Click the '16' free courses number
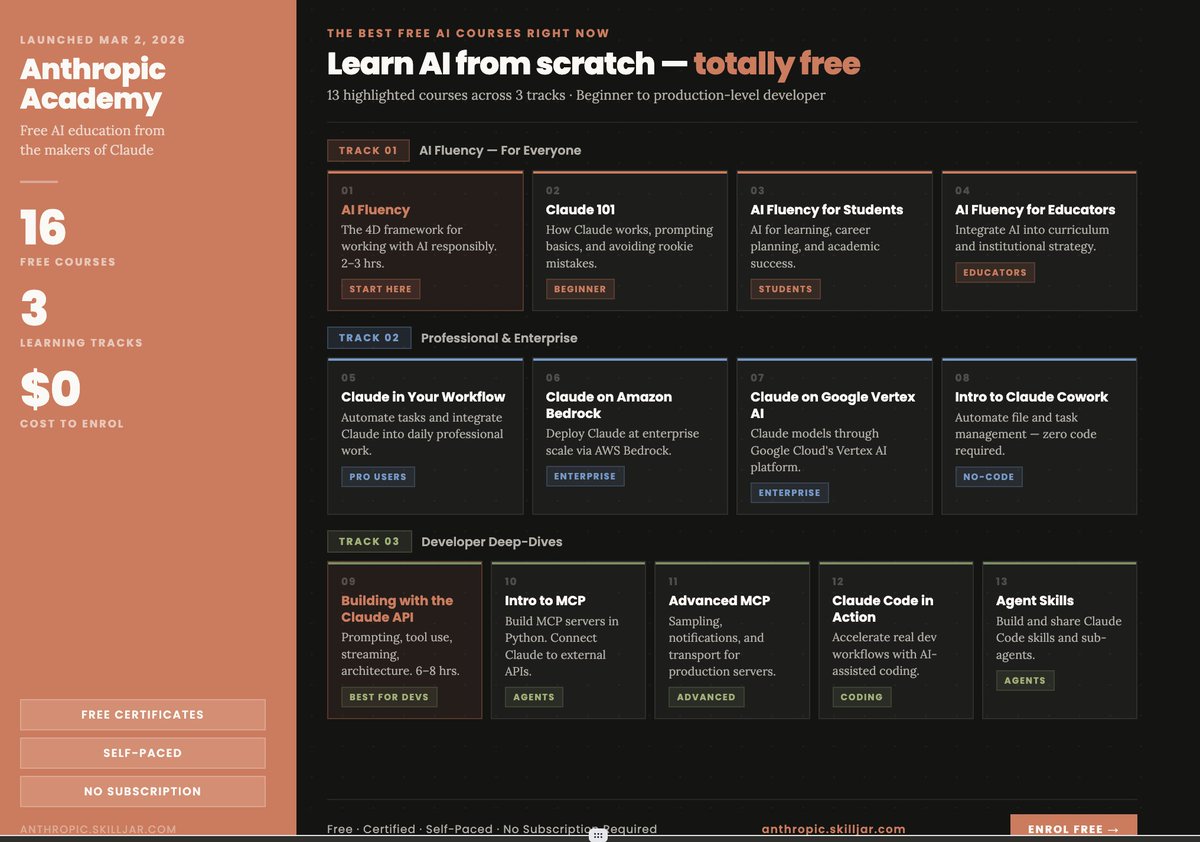Image resolution: width=1200 pixels, height=842 pixels. tap(43, 228)
